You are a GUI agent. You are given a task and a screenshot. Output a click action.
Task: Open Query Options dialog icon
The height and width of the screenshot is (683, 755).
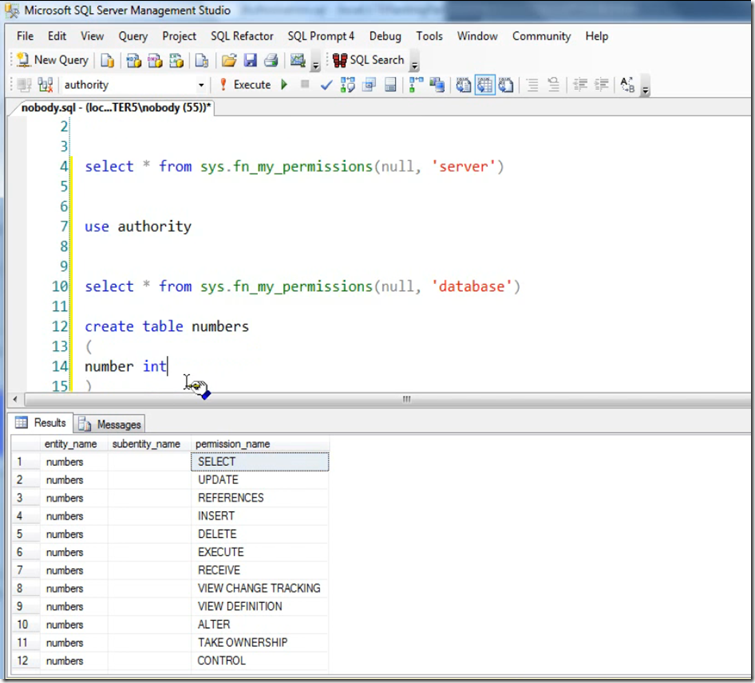pos(369,85)
